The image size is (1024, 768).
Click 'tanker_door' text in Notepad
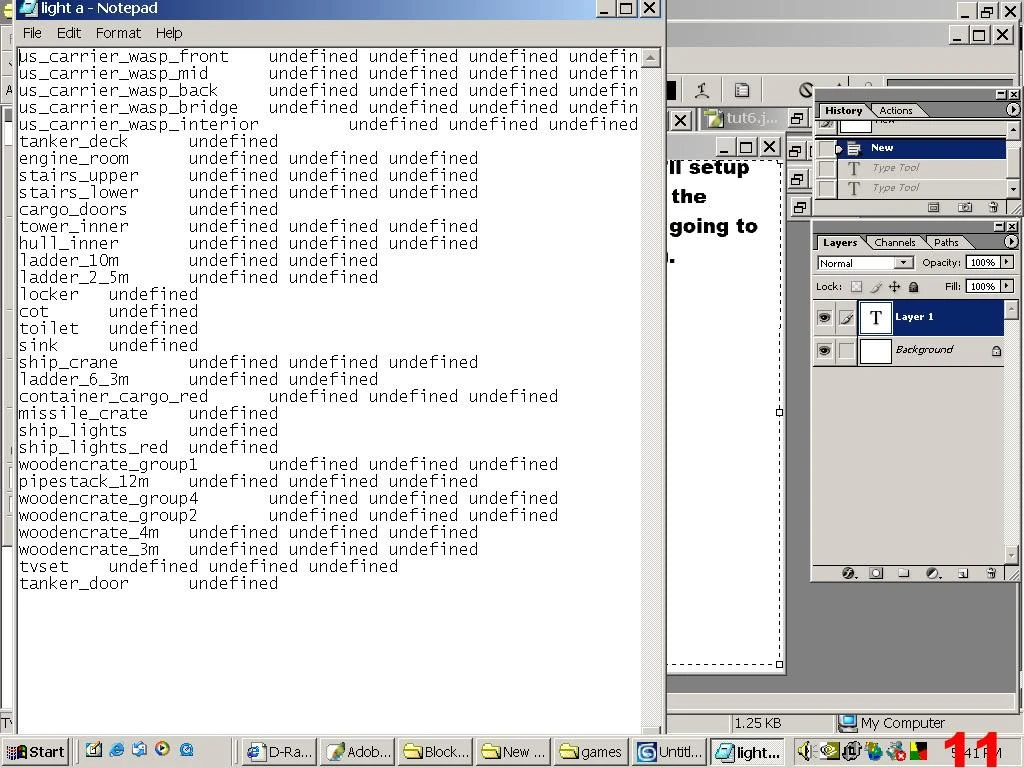pyautogui.click(x=73, y=583)
